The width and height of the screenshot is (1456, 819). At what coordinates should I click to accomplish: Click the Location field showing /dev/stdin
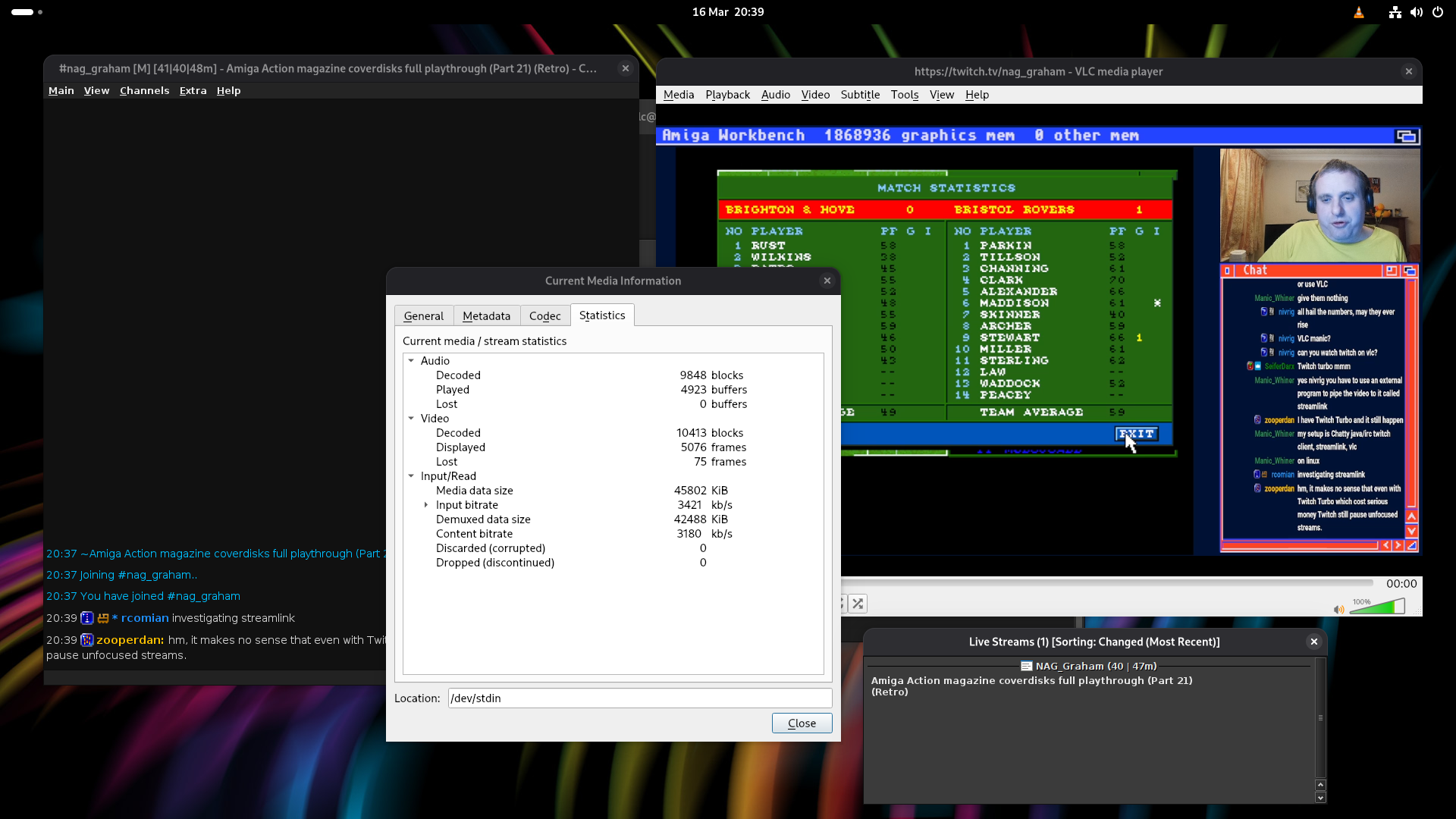(x=639, y=698)
